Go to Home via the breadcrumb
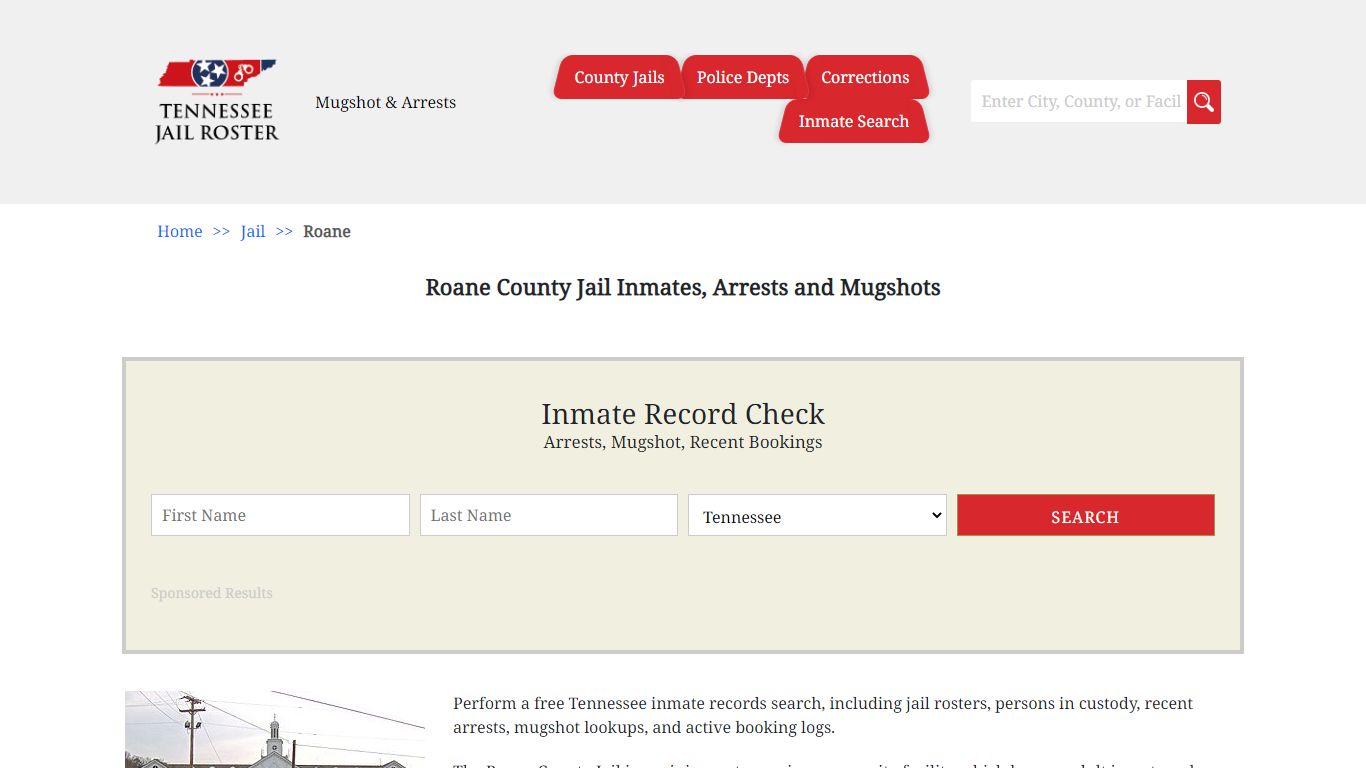Image resolution: width=1366 pixels, height=768 pixels. (x=179, y=231)
